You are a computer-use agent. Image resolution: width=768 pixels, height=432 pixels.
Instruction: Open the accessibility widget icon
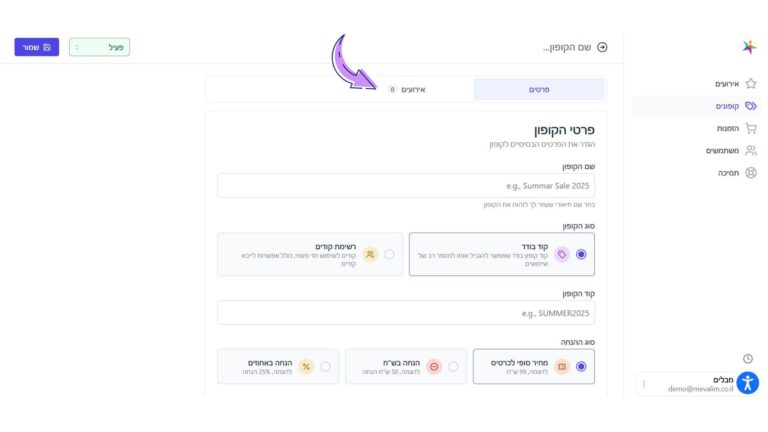click(x=747, y=383)
